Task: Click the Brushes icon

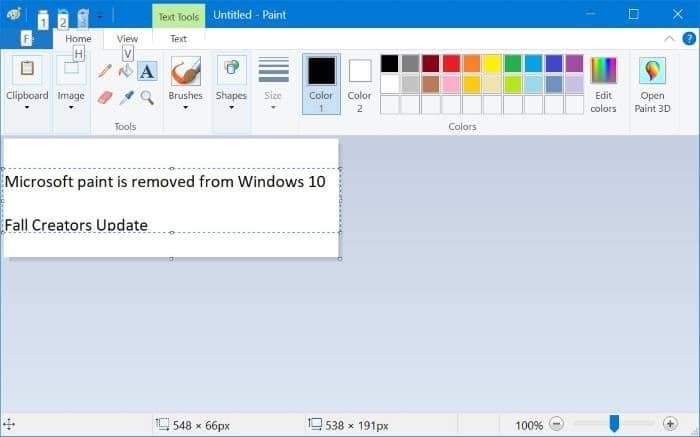Action: (x=186, y=71)
